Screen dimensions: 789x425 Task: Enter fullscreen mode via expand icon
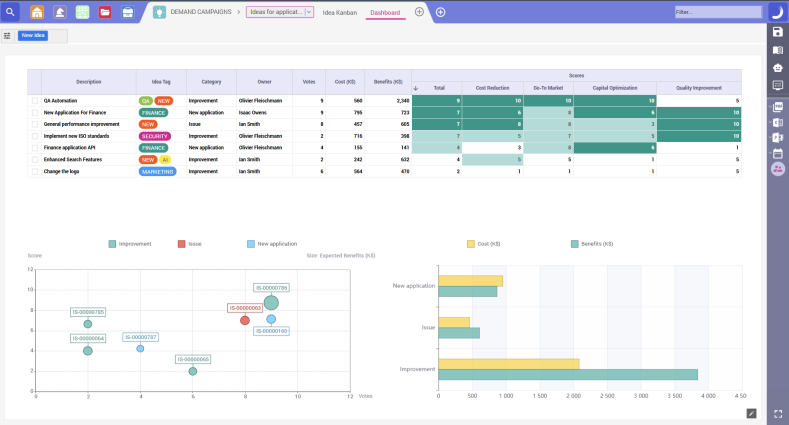coord(778,412)
